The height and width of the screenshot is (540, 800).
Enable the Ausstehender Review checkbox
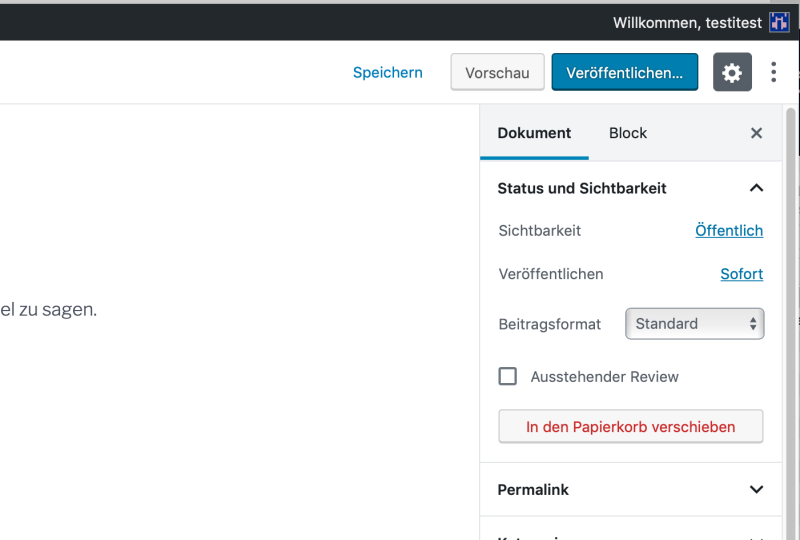[x=508, y=377]
